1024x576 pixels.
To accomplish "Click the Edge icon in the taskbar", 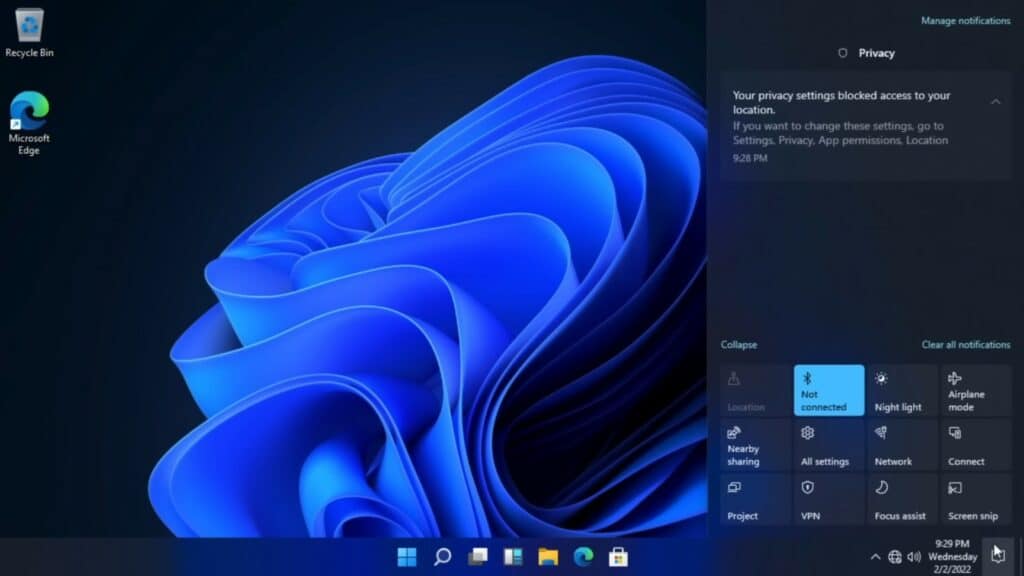I will 583,557.
